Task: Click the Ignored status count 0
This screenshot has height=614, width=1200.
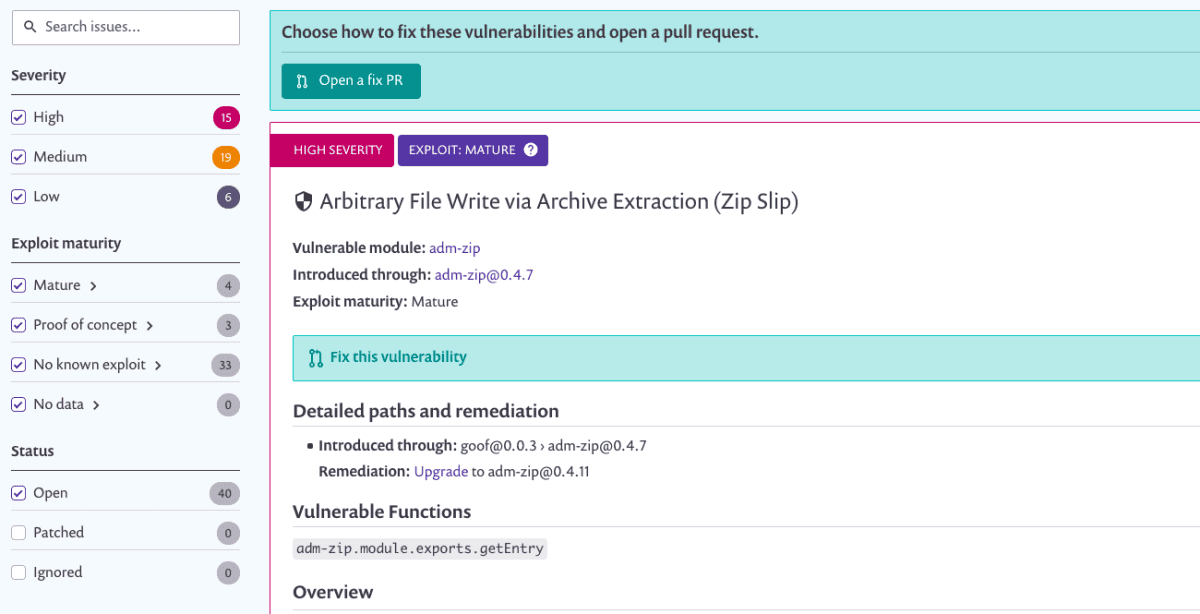Action: 228,574
